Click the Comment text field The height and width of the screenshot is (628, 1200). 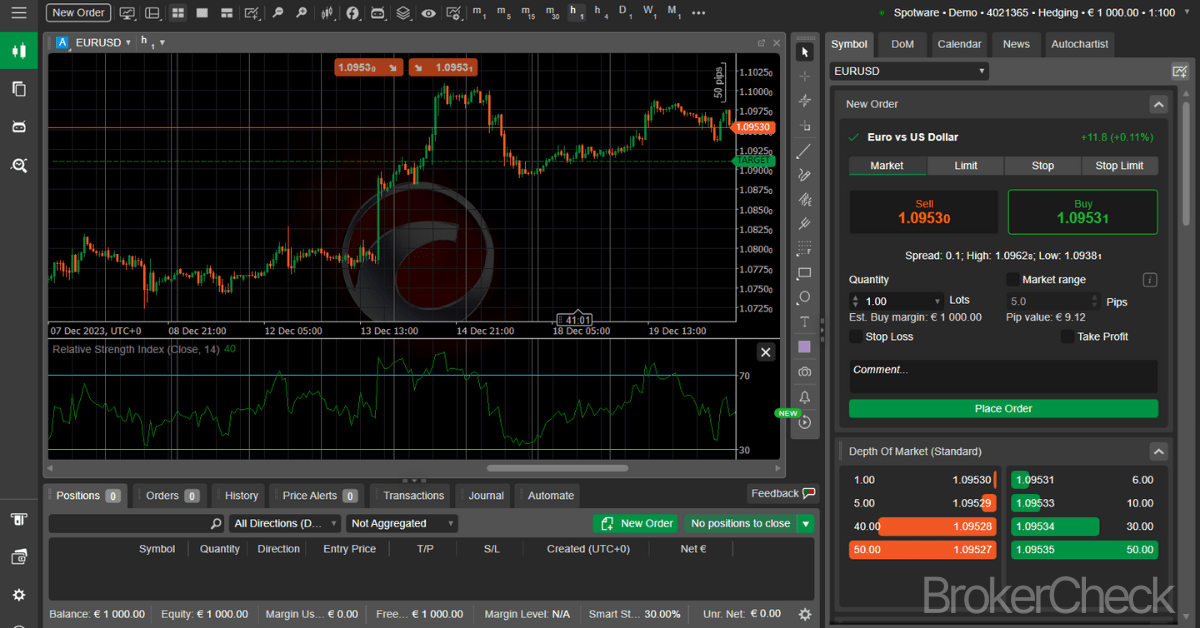click(x=1003, y=377)
